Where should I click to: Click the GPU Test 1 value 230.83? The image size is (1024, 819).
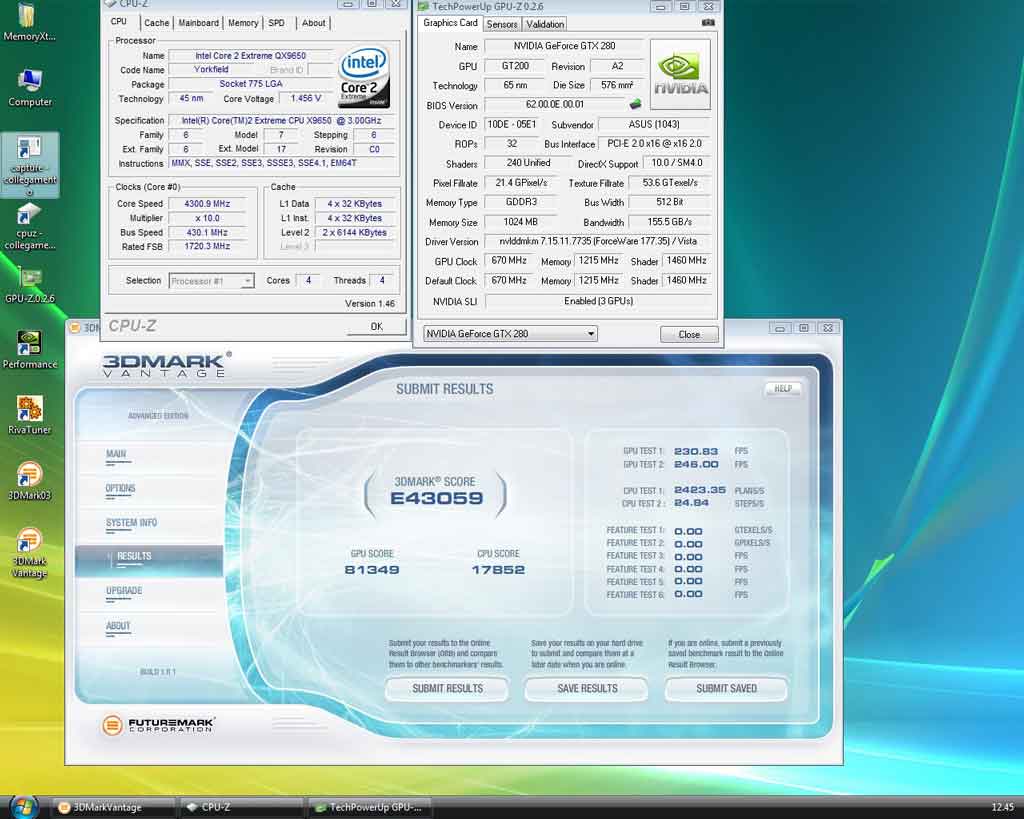pyautogui.click(x=696, y=451)
